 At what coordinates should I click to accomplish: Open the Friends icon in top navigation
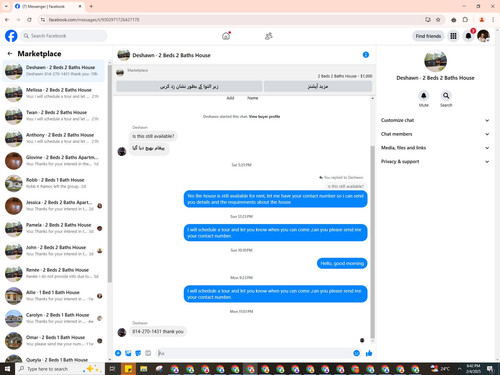click(269, 36)
